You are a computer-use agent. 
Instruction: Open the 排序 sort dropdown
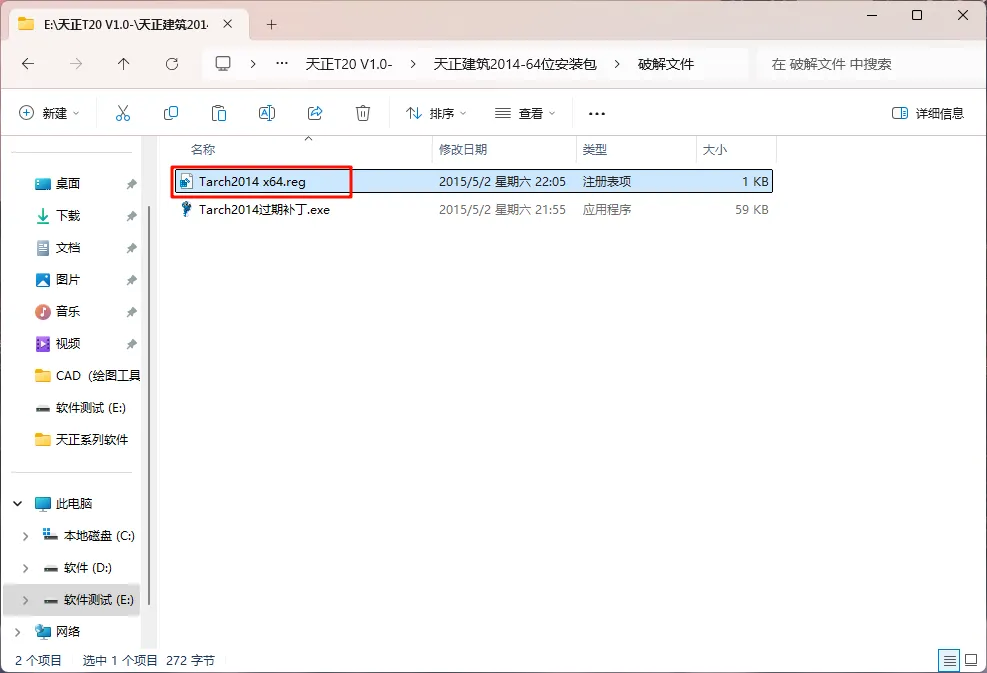point(436,113)
